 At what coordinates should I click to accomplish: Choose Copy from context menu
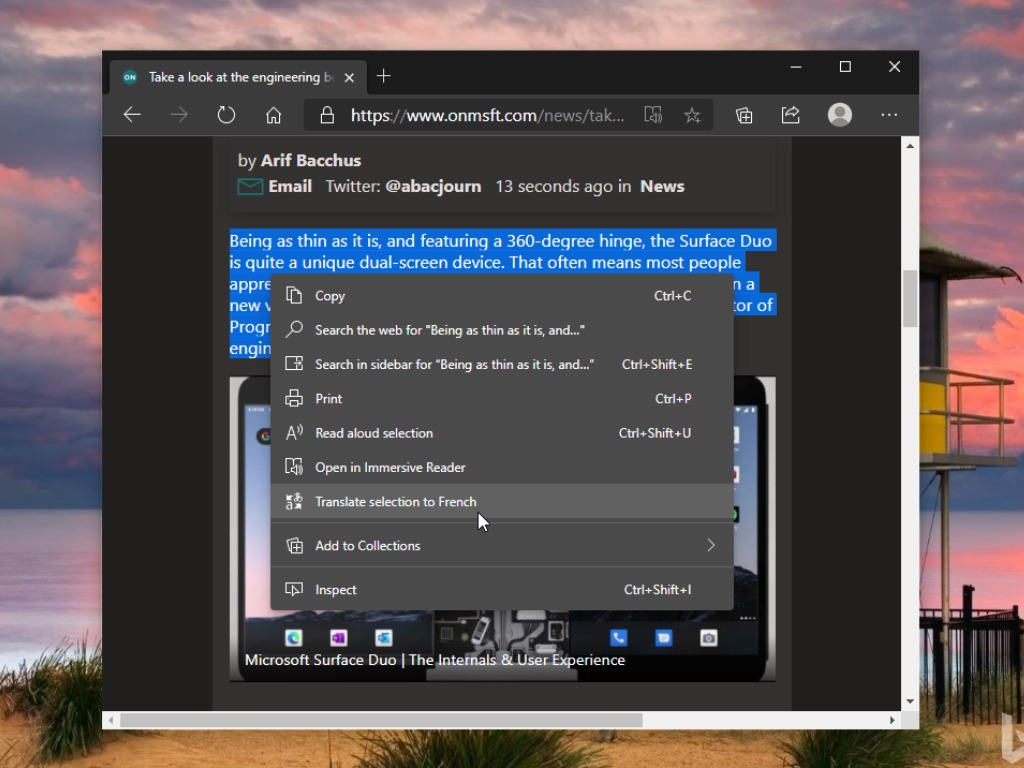pos(502,296)
